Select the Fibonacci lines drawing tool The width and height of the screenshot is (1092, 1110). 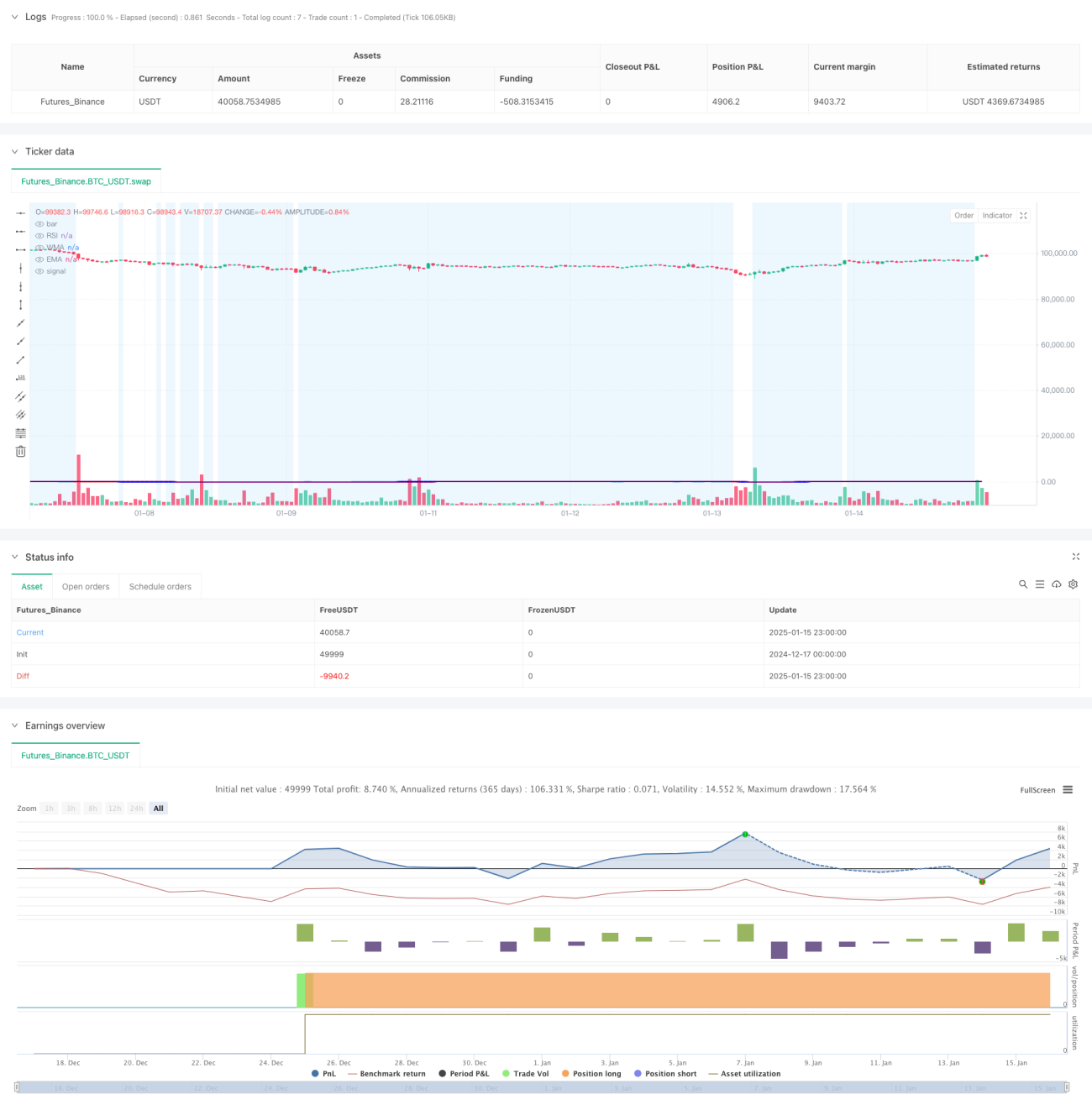pyautogui.click(x=21, y=433)
